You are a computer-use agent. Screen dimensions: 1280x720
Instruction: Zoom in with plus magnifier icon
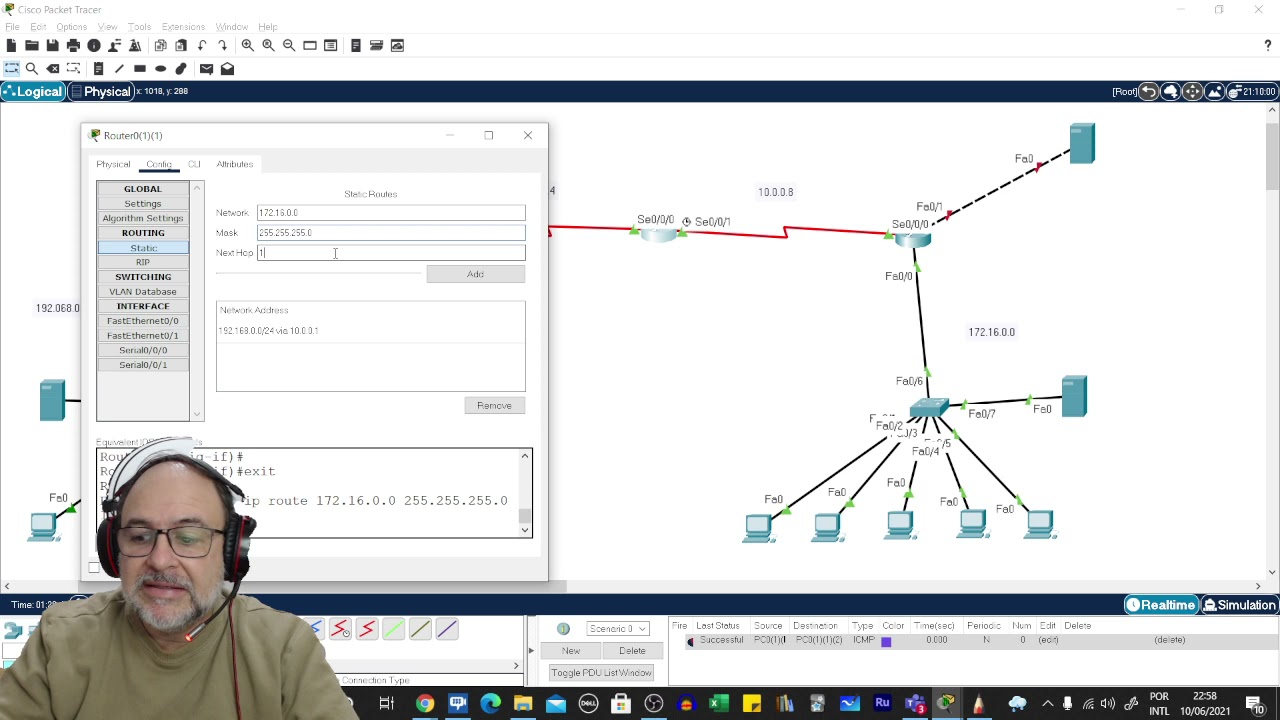click(247, 45)
